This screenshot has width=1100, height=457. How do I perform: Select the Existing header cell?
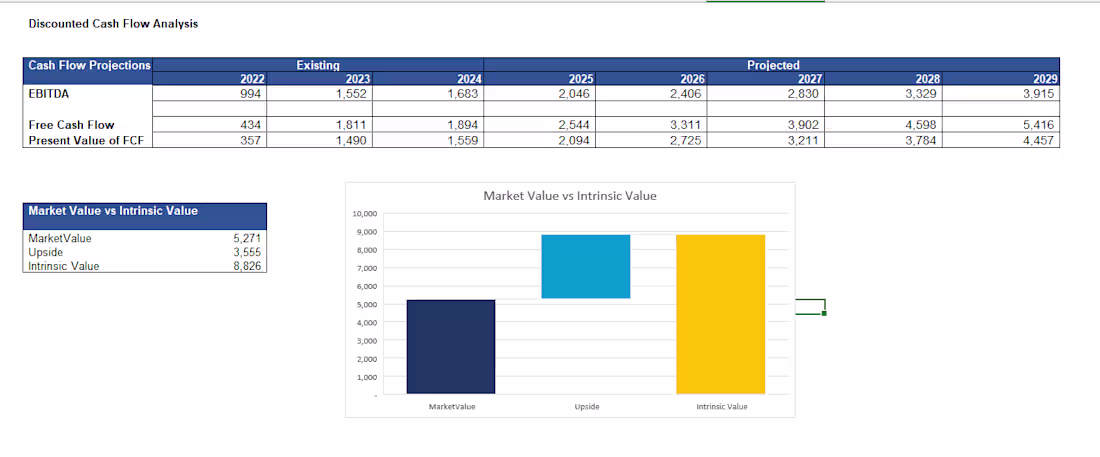pos(318,65)
